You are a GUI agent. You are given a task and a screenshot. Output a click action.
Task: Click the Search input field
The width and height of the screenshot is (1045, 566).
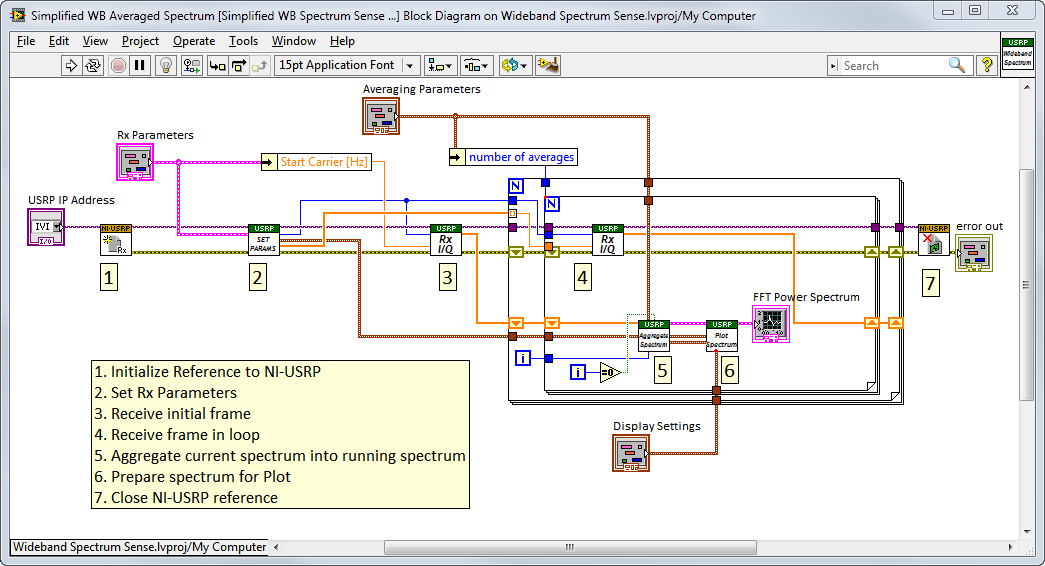890,66
